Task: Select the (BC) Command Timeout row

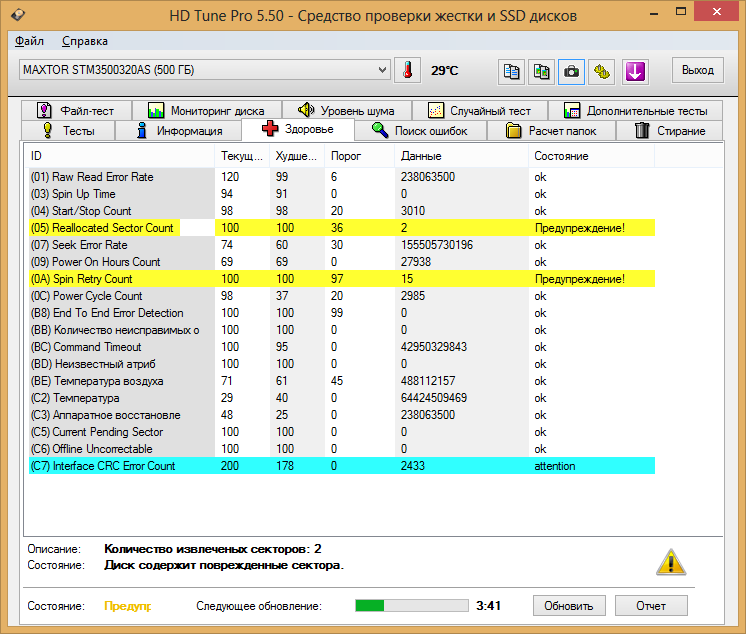Action: tap(342, 347)
